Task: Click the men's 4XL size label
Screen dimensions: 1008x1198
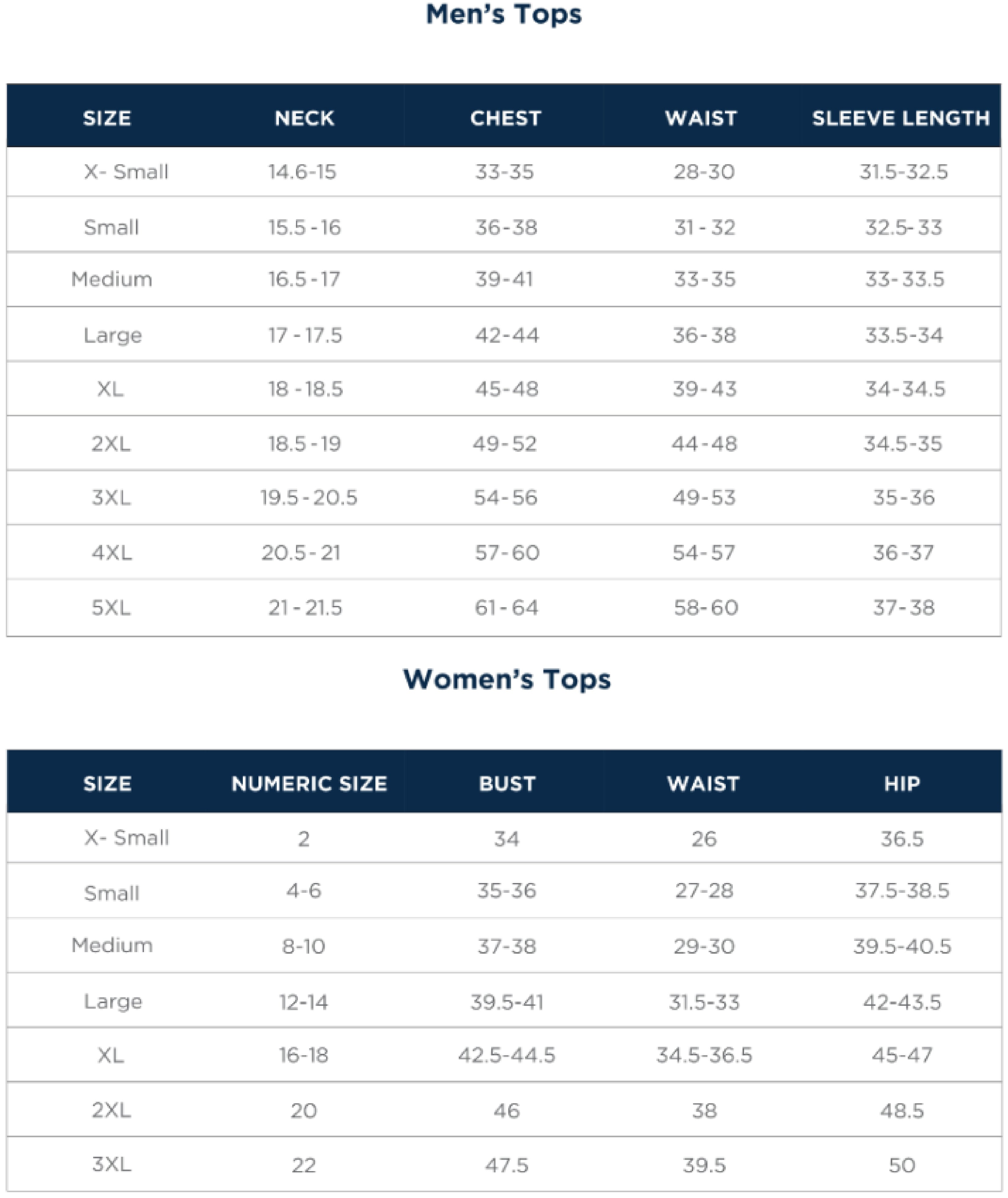Action: (x=112, y=553)
